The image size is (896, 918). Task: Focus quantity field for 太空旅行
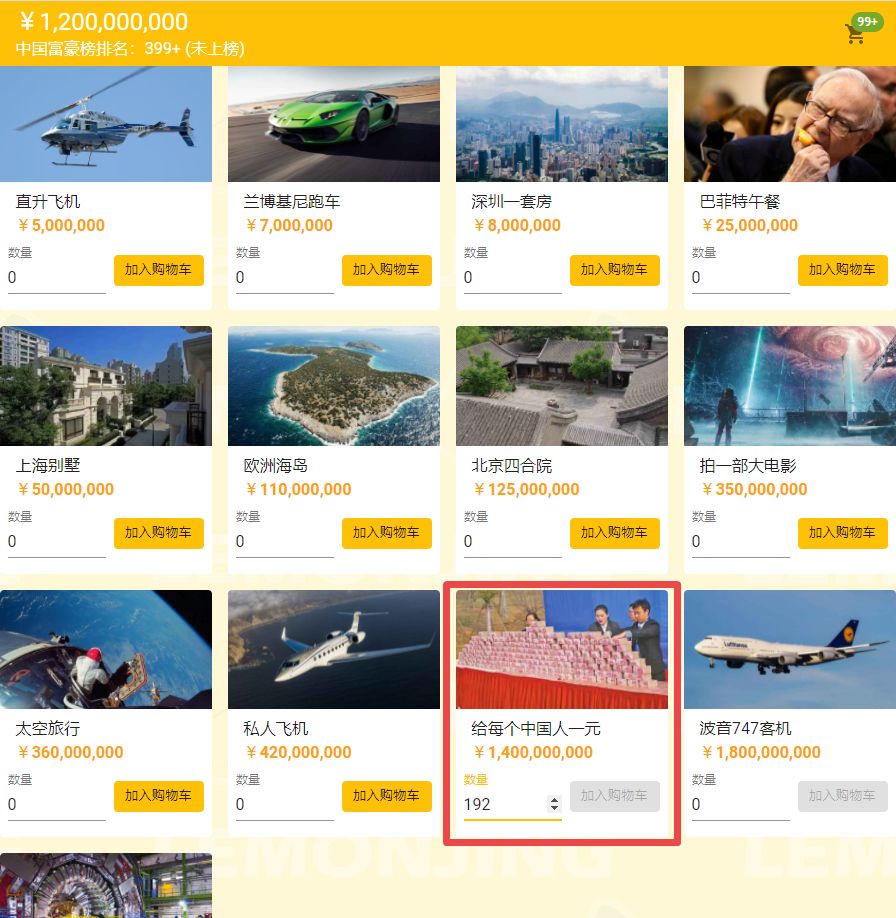click(x=56, y=804)
